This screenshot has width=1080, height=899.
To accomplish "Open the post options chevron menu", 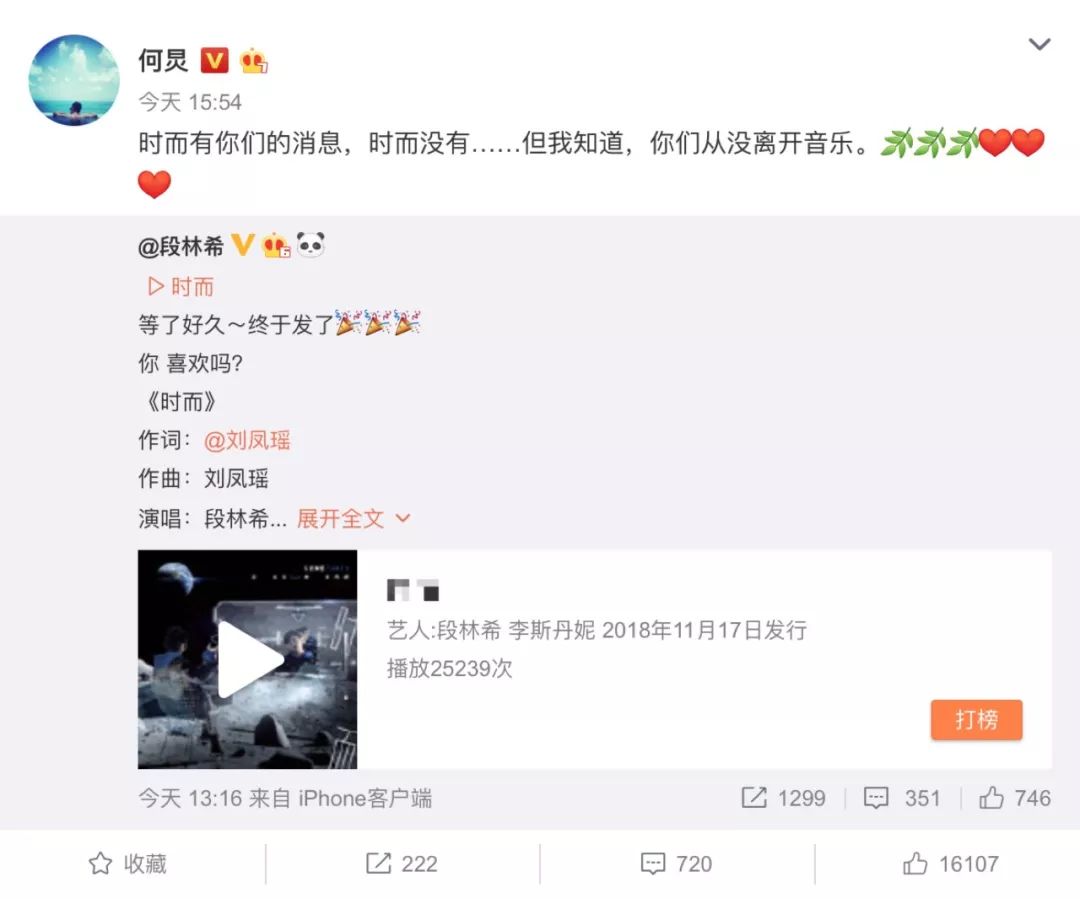I will [x=1039, y=45].
